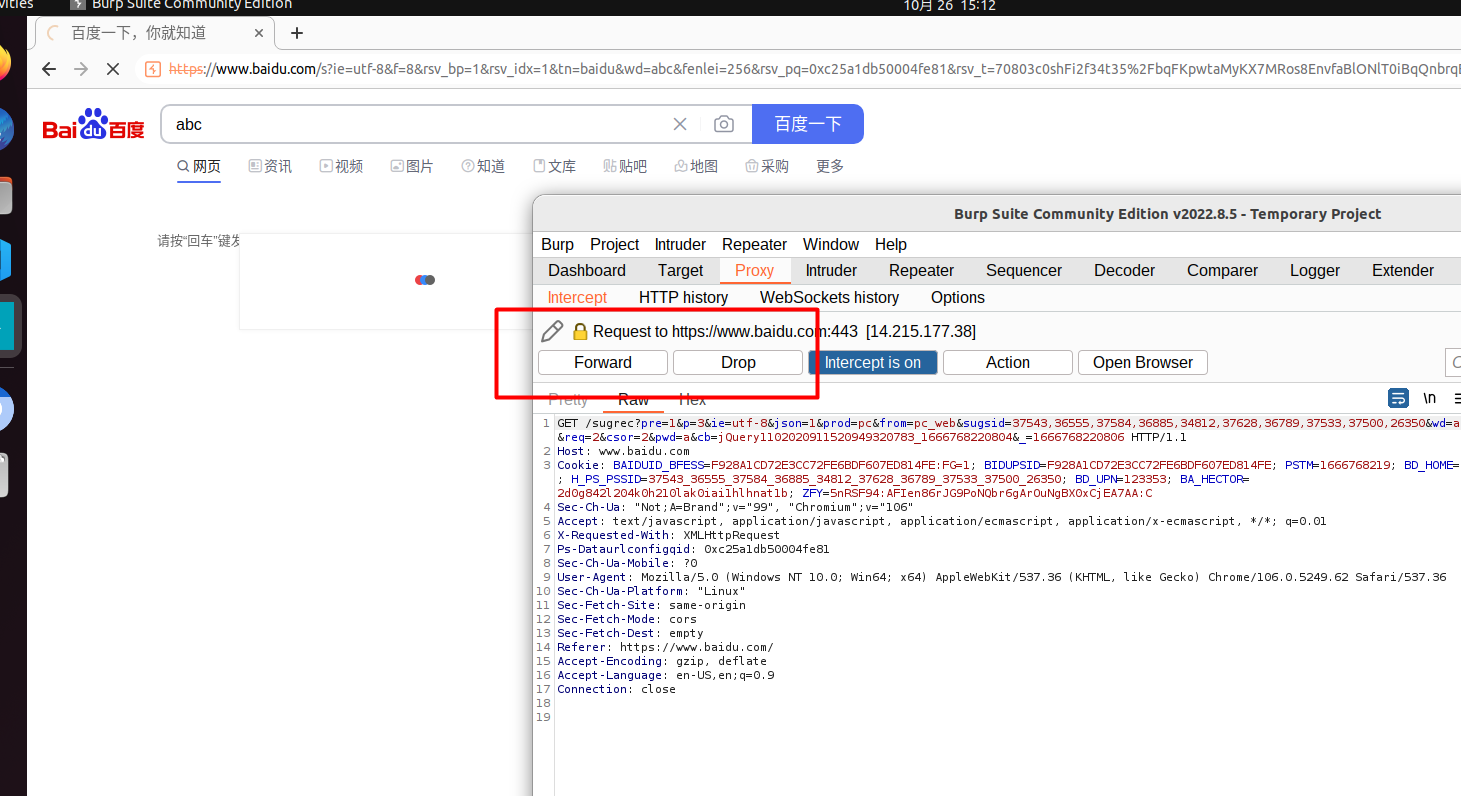Switch to the Dashboard tab
The height and width of the screenshot is (796, 1461).
[x=587, y=270]
